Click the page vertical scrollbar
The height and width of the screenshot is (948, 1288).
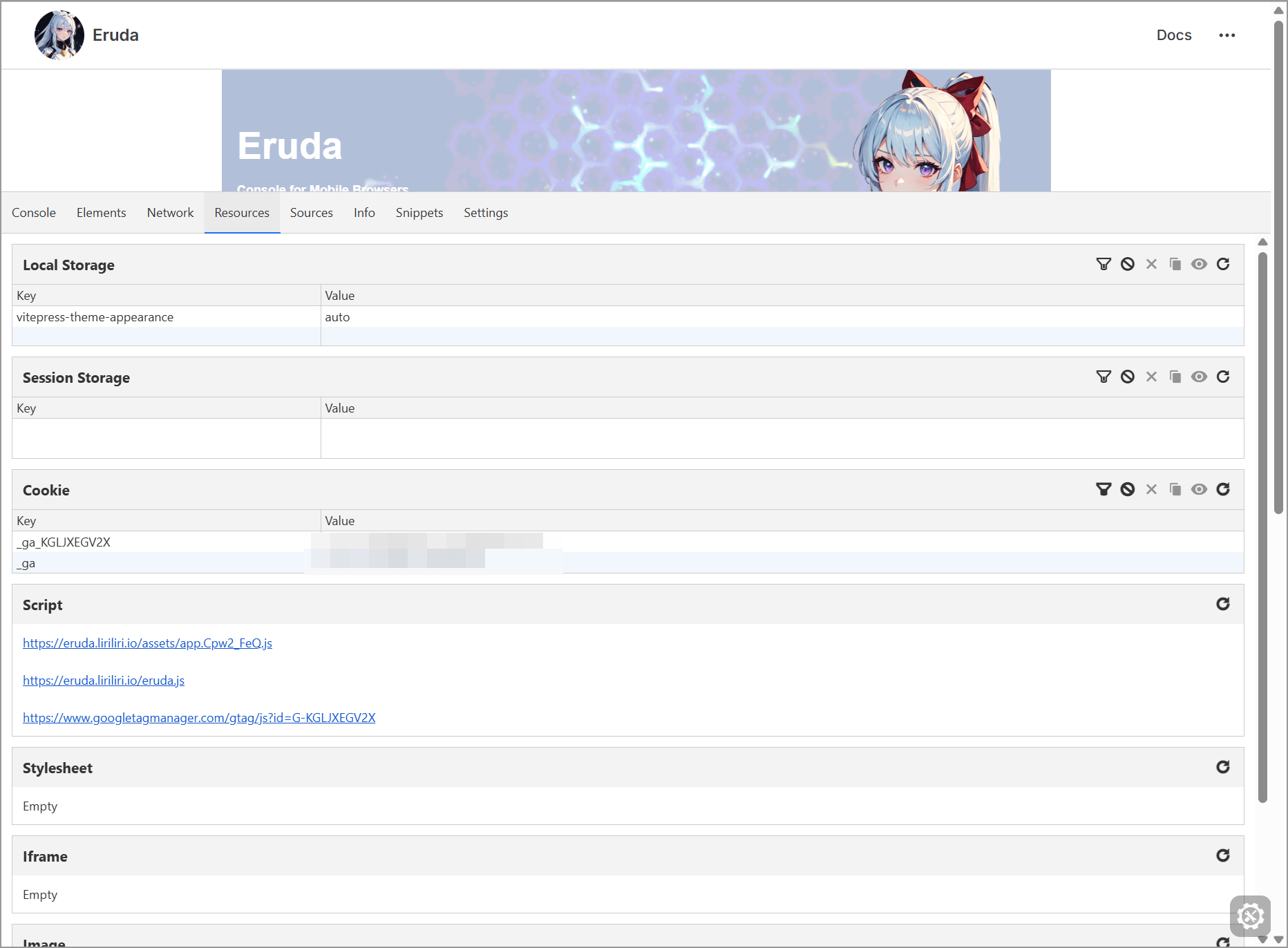[1278, 266]
